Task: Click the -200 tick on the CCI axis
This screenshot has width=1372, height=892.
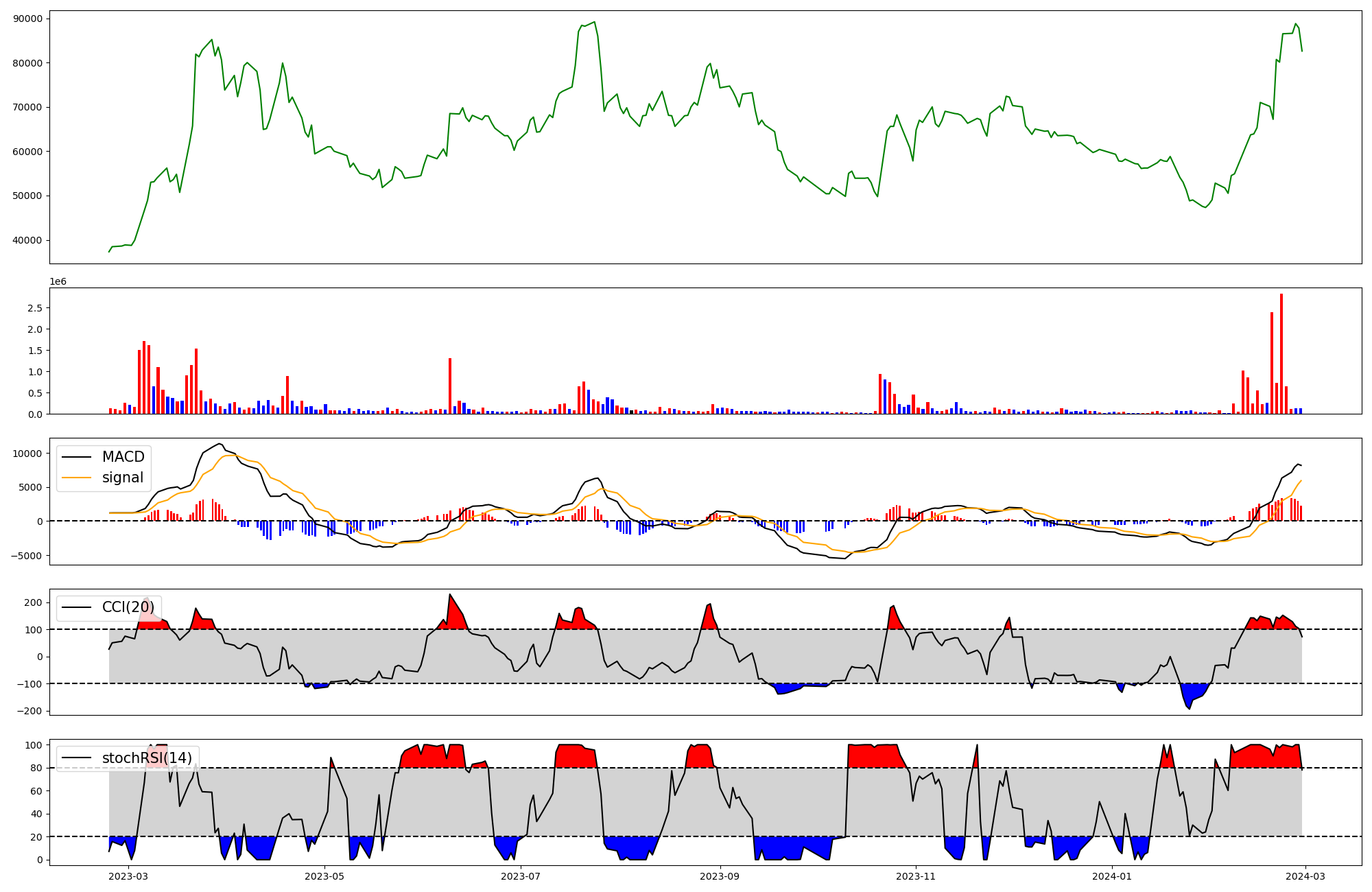Action: (29, 711)
